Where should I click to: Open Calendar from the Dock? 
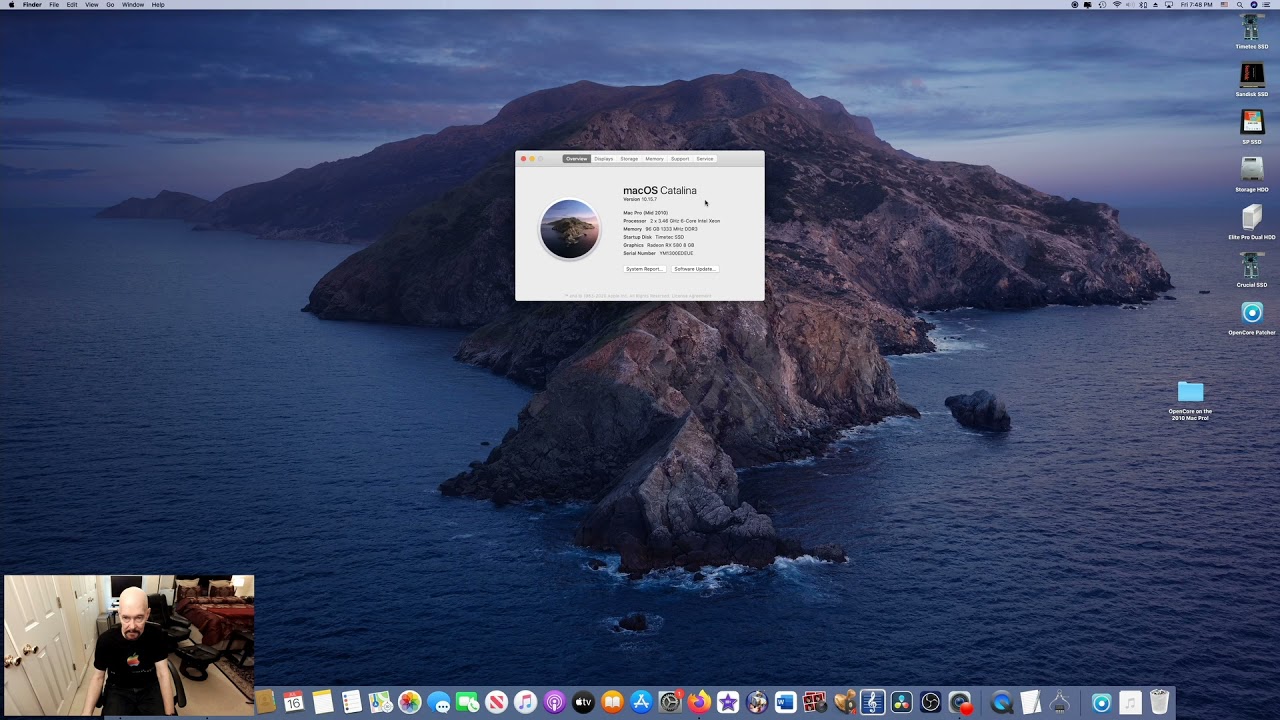(x=294, y=702)
